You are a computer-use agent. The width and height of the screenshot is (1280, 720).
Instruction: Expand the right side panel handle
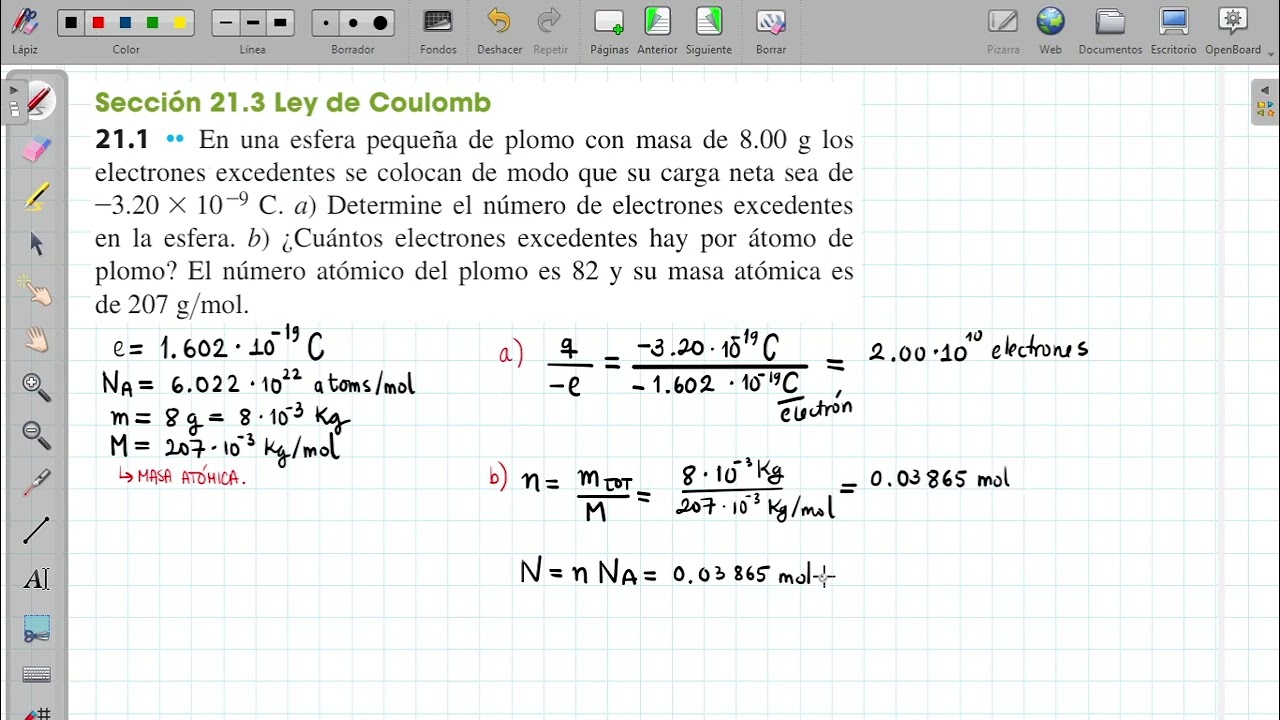[1265, 102]
